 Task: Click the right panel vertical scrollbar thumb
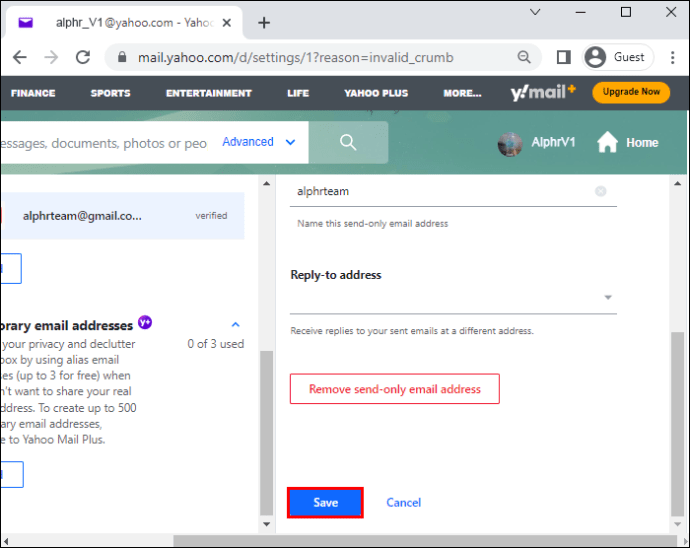pos(678,424)
